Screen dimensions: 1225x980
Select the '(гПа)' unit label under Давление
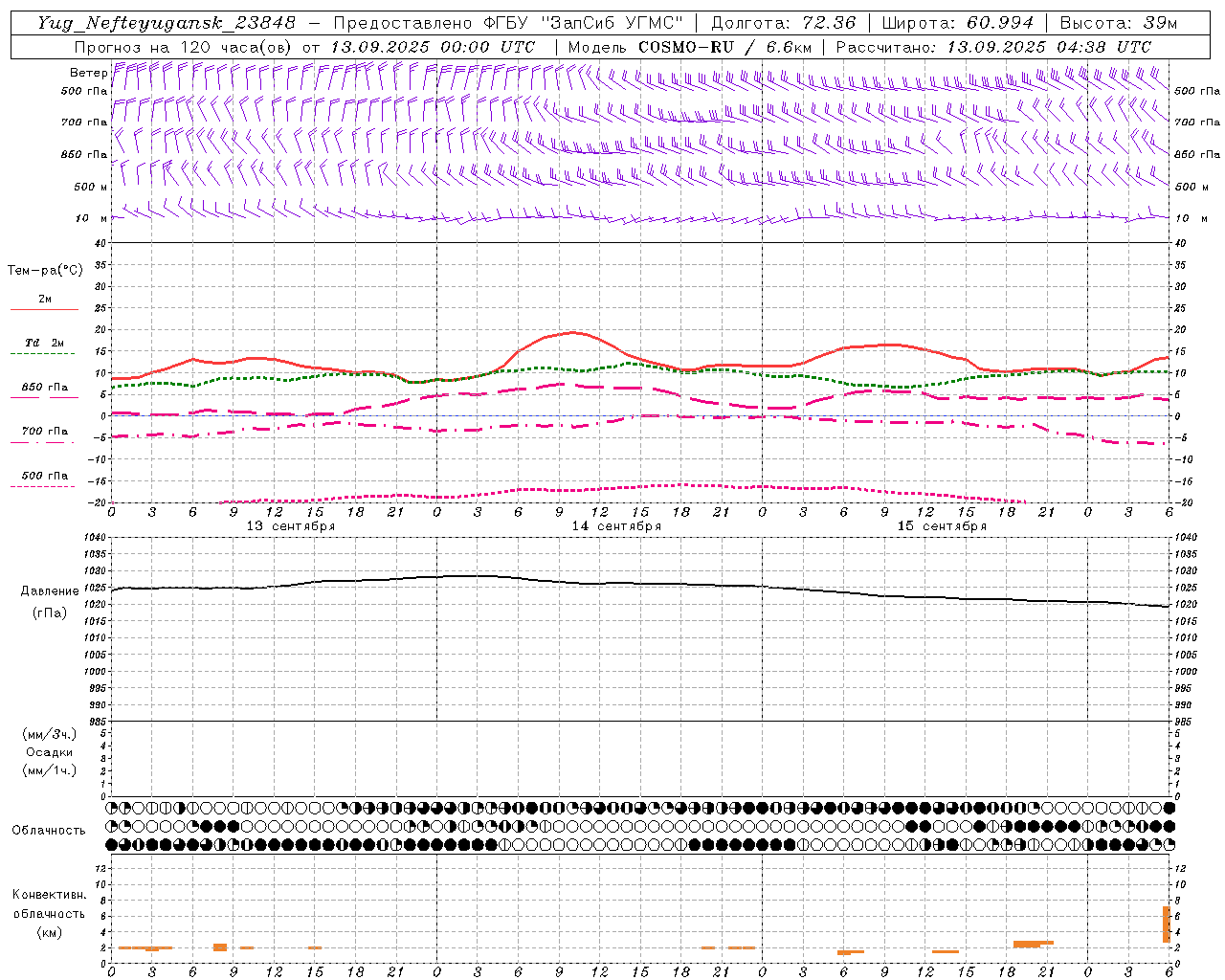50,613
